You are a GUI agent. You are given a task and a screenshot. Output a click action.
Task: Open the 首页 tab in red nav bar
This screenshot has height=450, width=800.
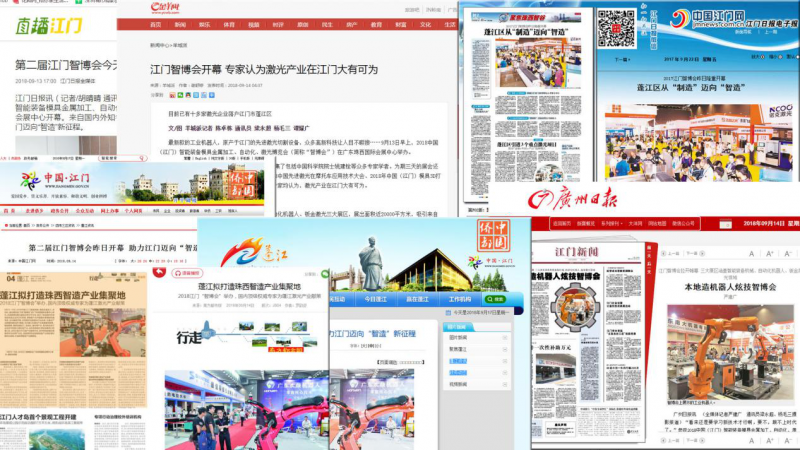156,22
